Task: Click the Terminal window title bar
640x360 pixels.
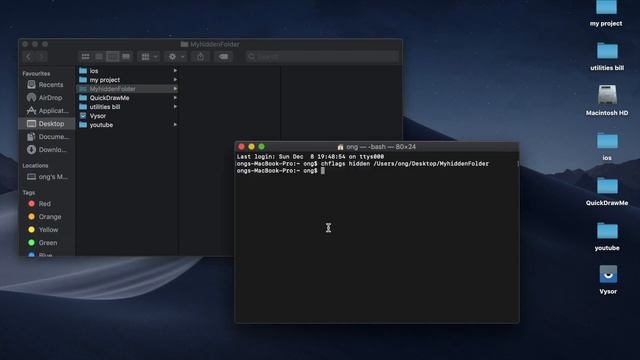Action: pyautogui.click(x=377, y=147)
